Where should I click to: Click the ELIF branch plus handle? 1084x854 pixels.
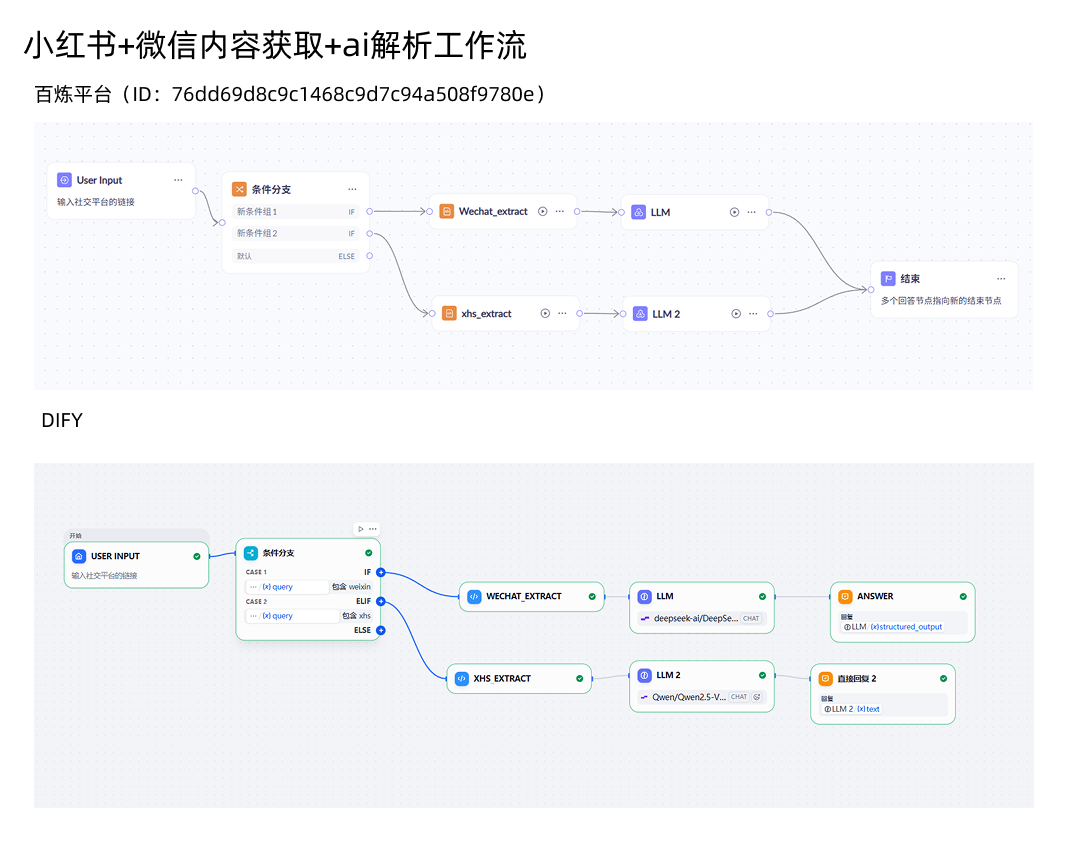[x=381, y=602]
